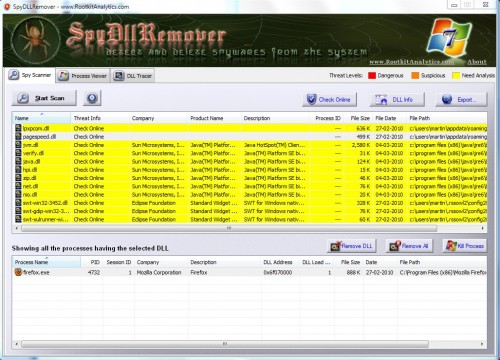
Task: Click the Remove All button
Action: pyautogui.click(x=409, y=246)
